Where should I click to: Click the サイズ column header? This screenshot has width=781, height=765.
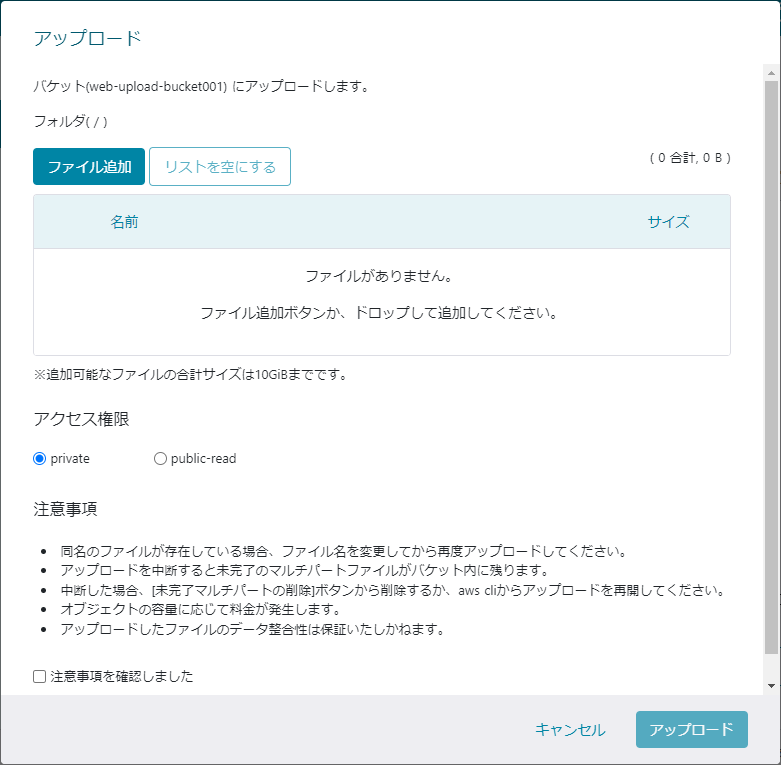coord(668,222)
